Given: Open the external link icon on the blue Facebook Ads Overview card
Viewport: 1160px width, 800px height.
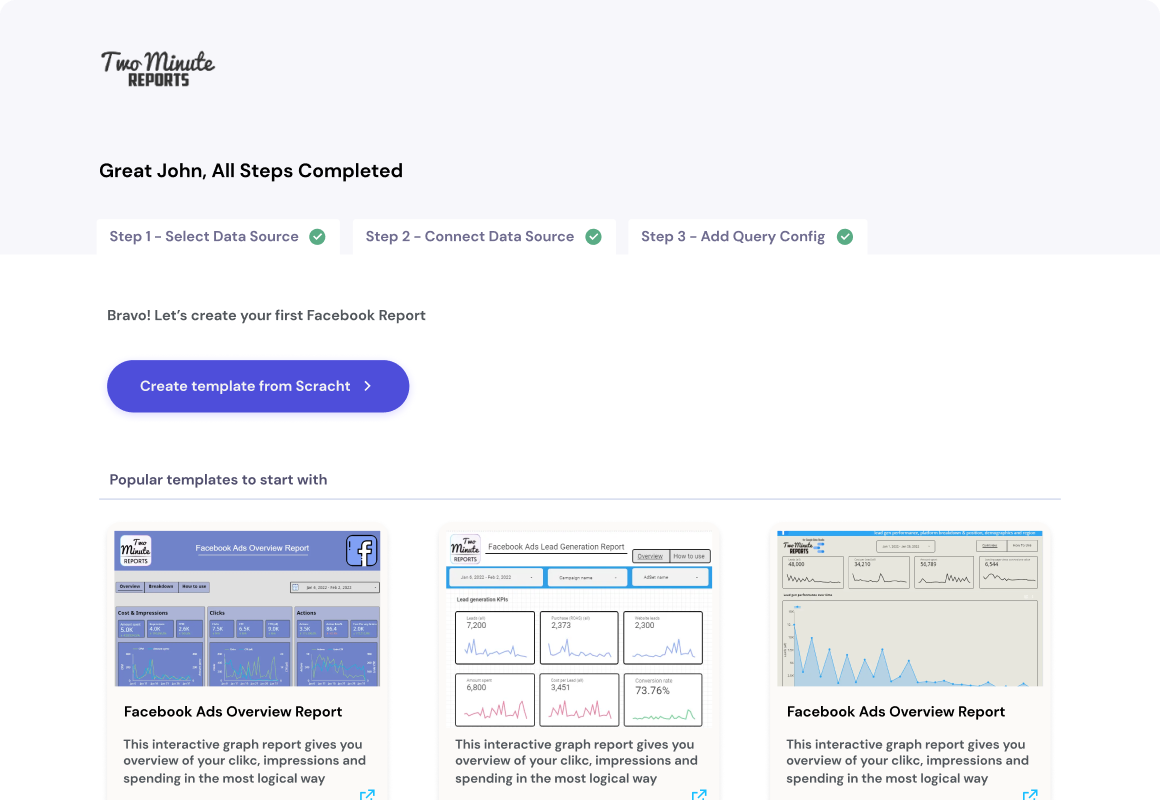Looking at the screenshot, I should [367, 795].
